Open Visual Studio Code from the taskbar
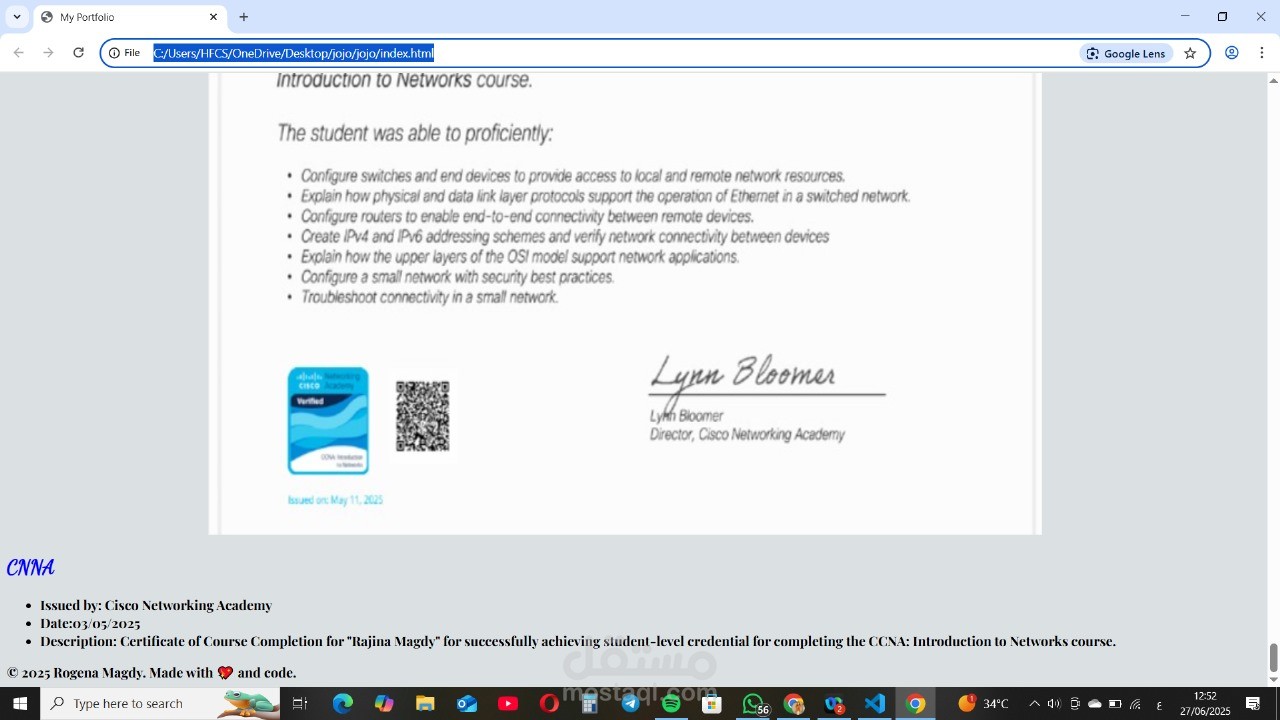The height and width of the screenshot is (720, 1280). click(875, 704)
